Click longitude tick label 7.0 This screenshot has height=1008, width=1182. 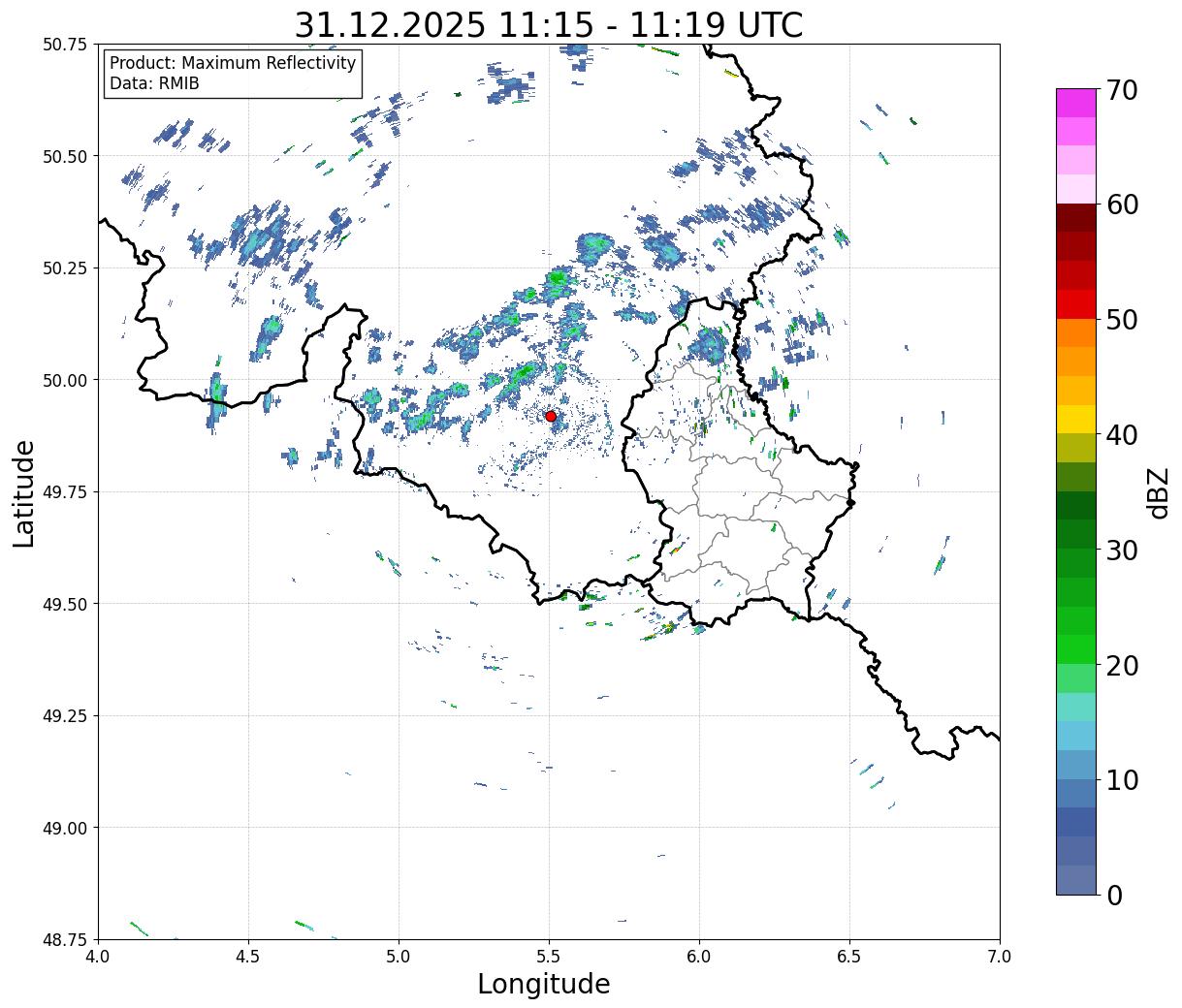(1000, 957)
